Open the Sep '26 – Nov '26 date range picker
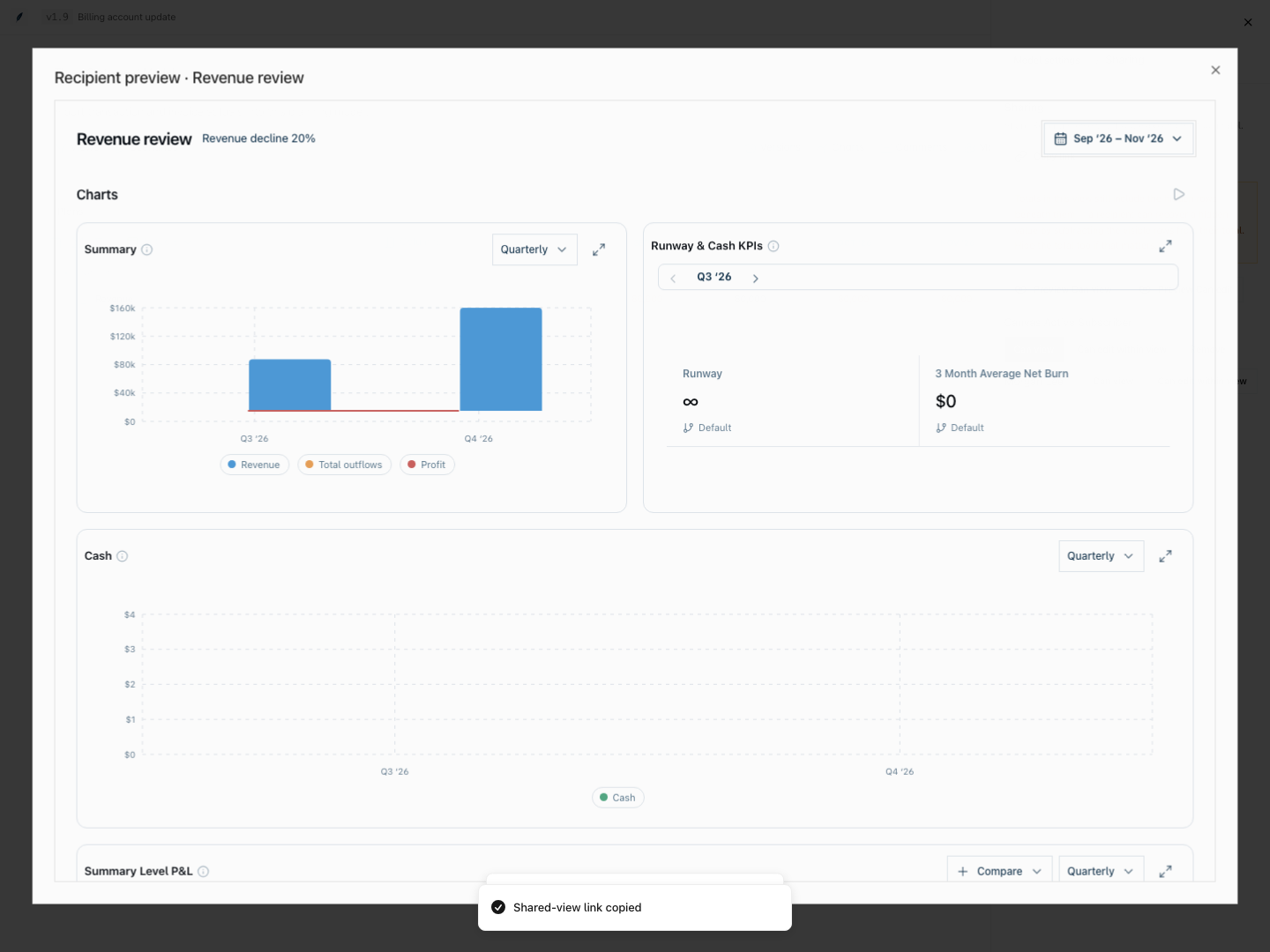The width and height of the screenshot is (1270, 952). pos(1118,138)
